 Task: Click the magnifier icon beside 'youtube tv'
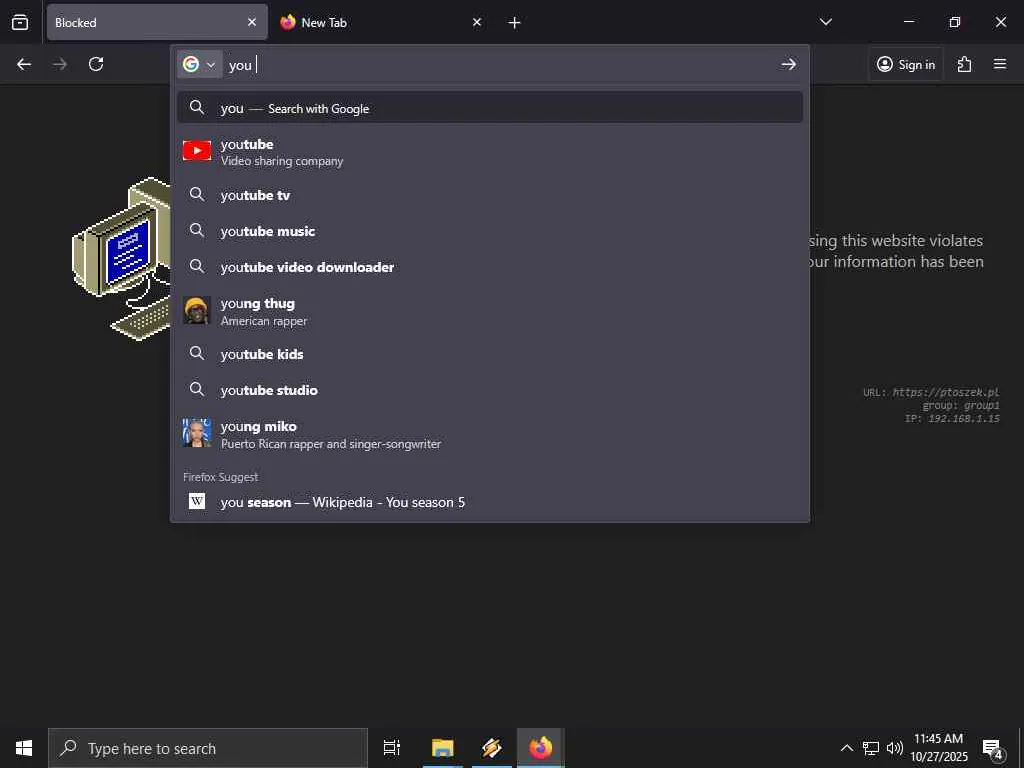click(197, 194)
